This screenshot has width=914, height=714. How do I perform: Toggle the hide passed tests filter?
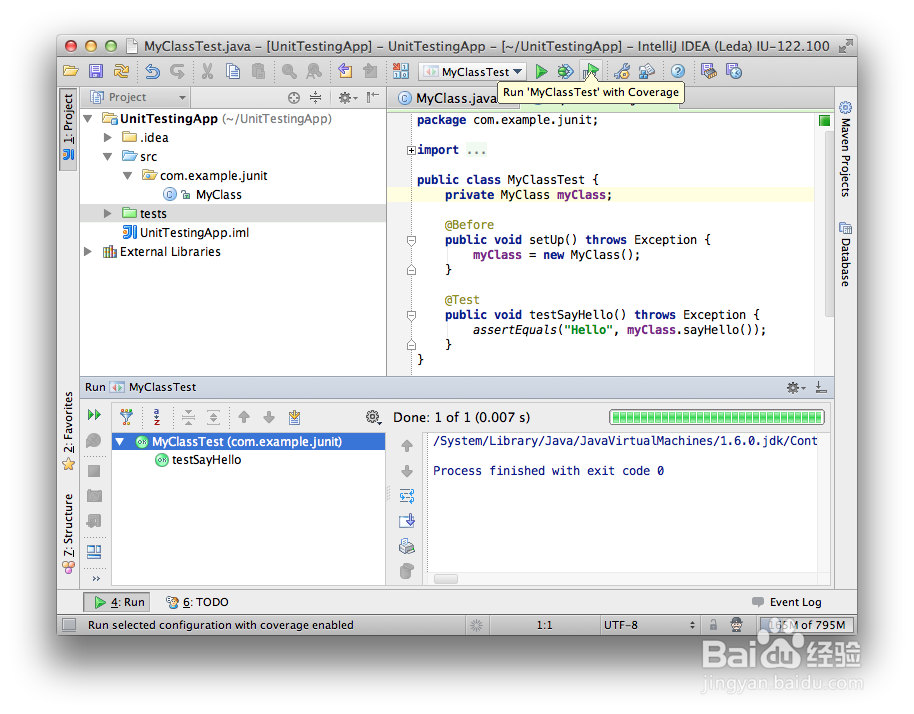coord(126,417)
